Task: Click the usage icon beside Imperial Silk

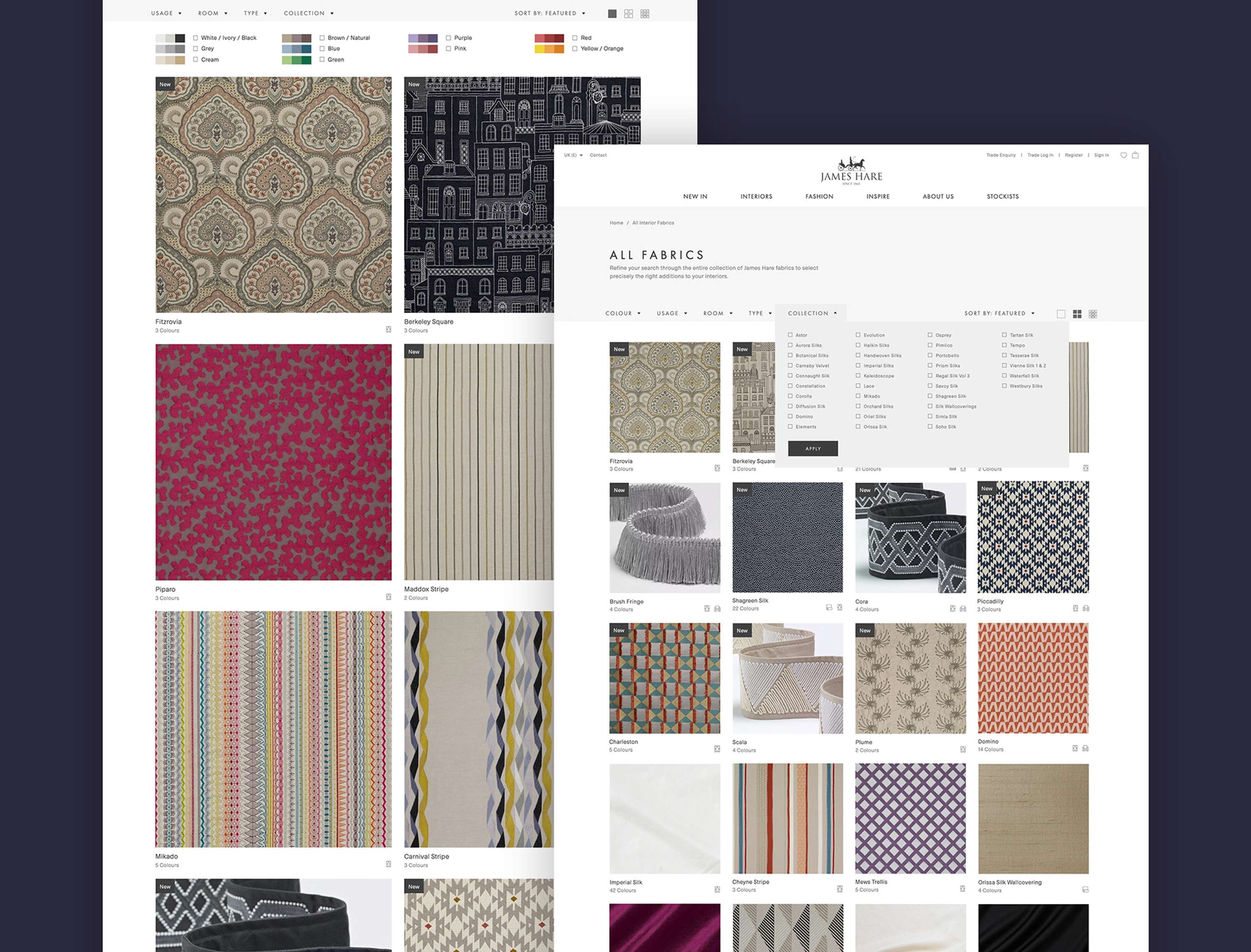Action: (717, 889)
